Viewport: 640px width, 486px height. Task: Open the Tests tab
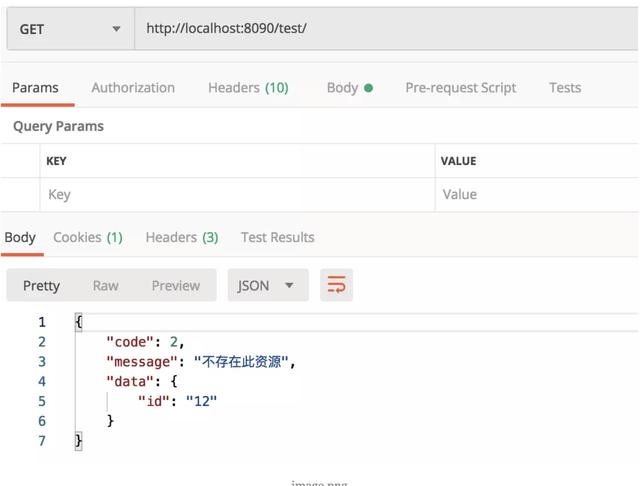pos(565,88)
